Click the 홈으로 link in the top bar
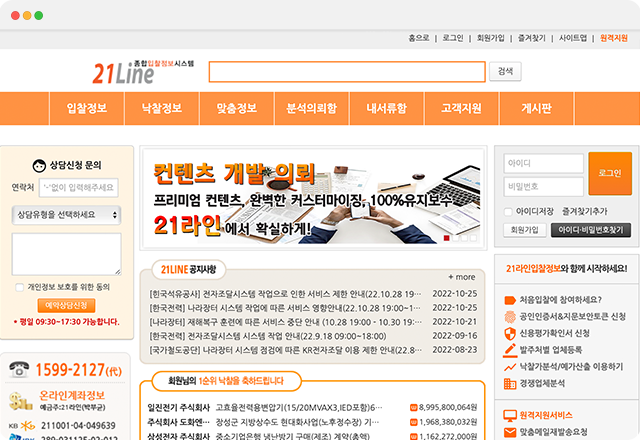 point(419,38)
